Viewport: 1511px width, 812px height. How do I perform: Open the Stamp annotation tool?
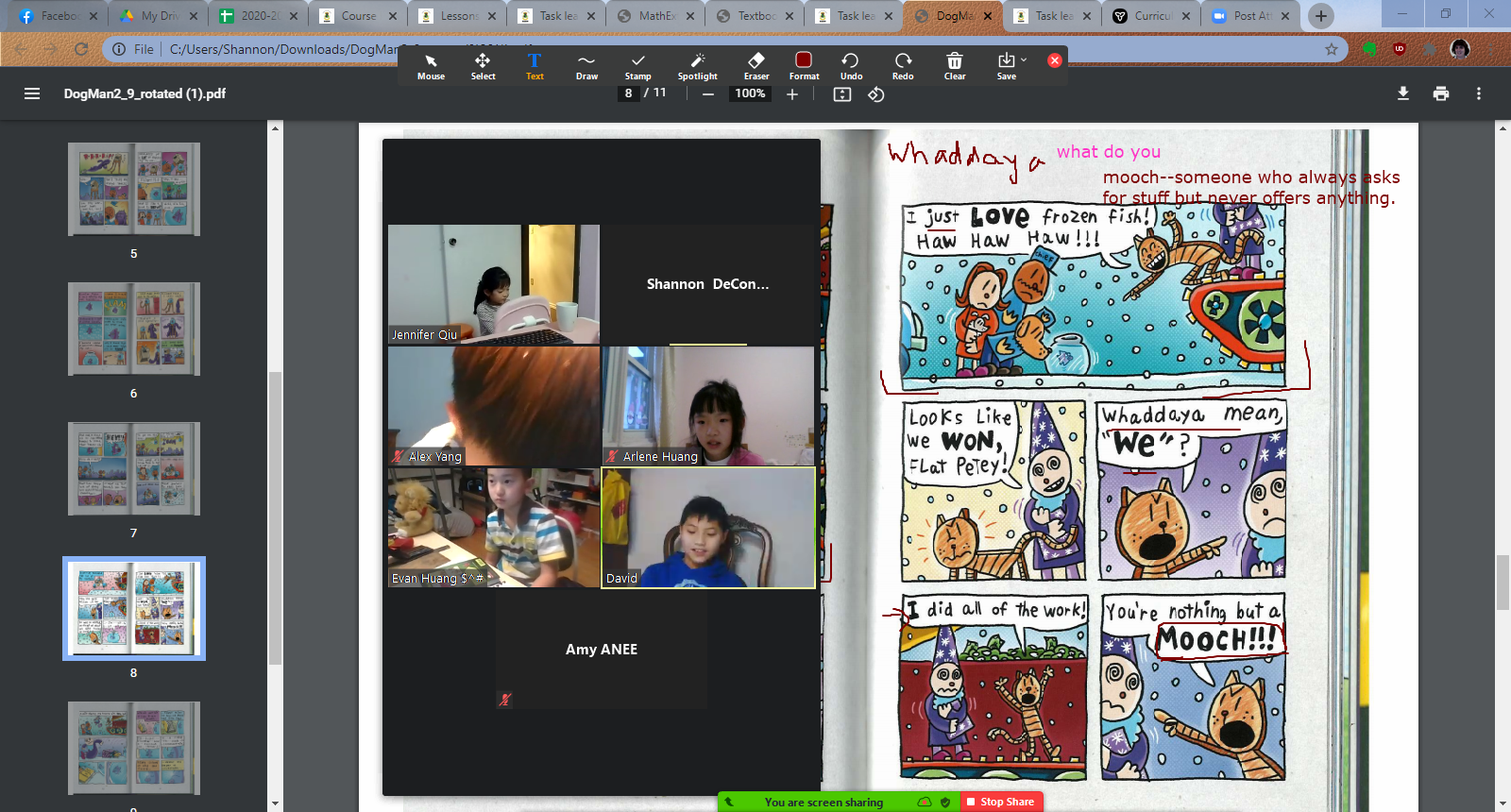point(638,66)
